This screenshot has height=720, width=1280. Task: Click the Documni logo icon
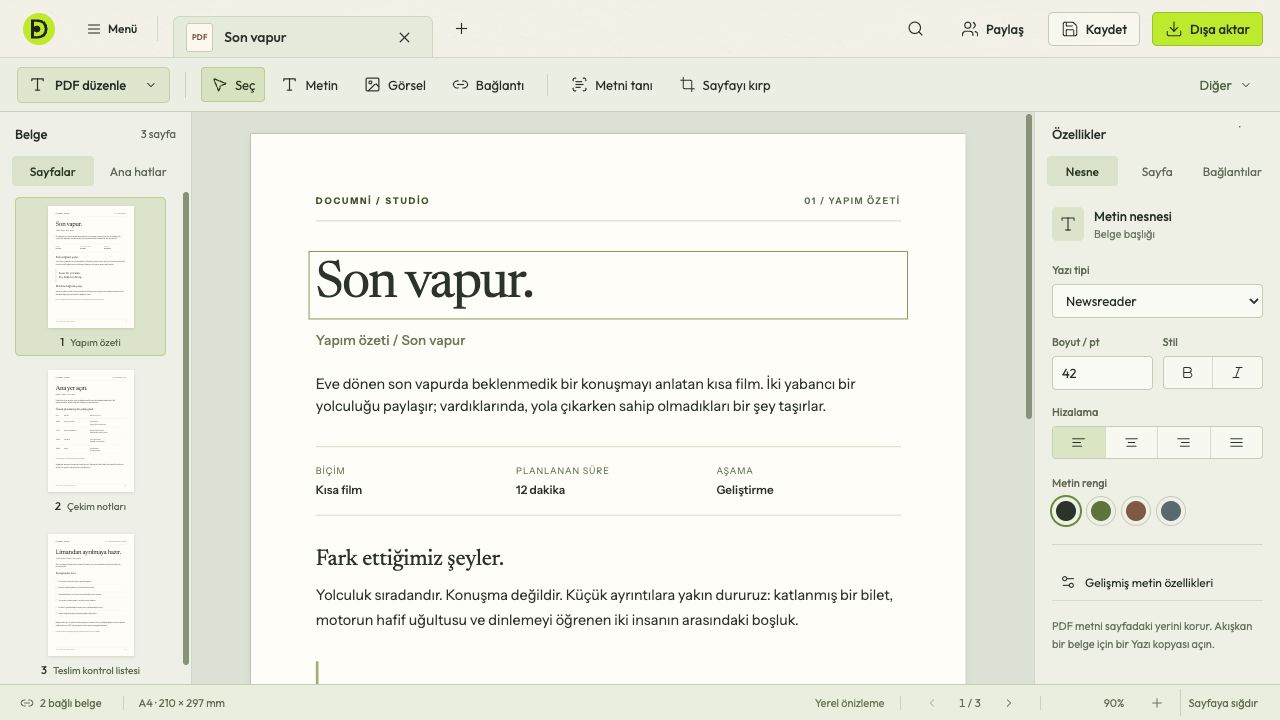pyautogui.click(x=39, y=29)
